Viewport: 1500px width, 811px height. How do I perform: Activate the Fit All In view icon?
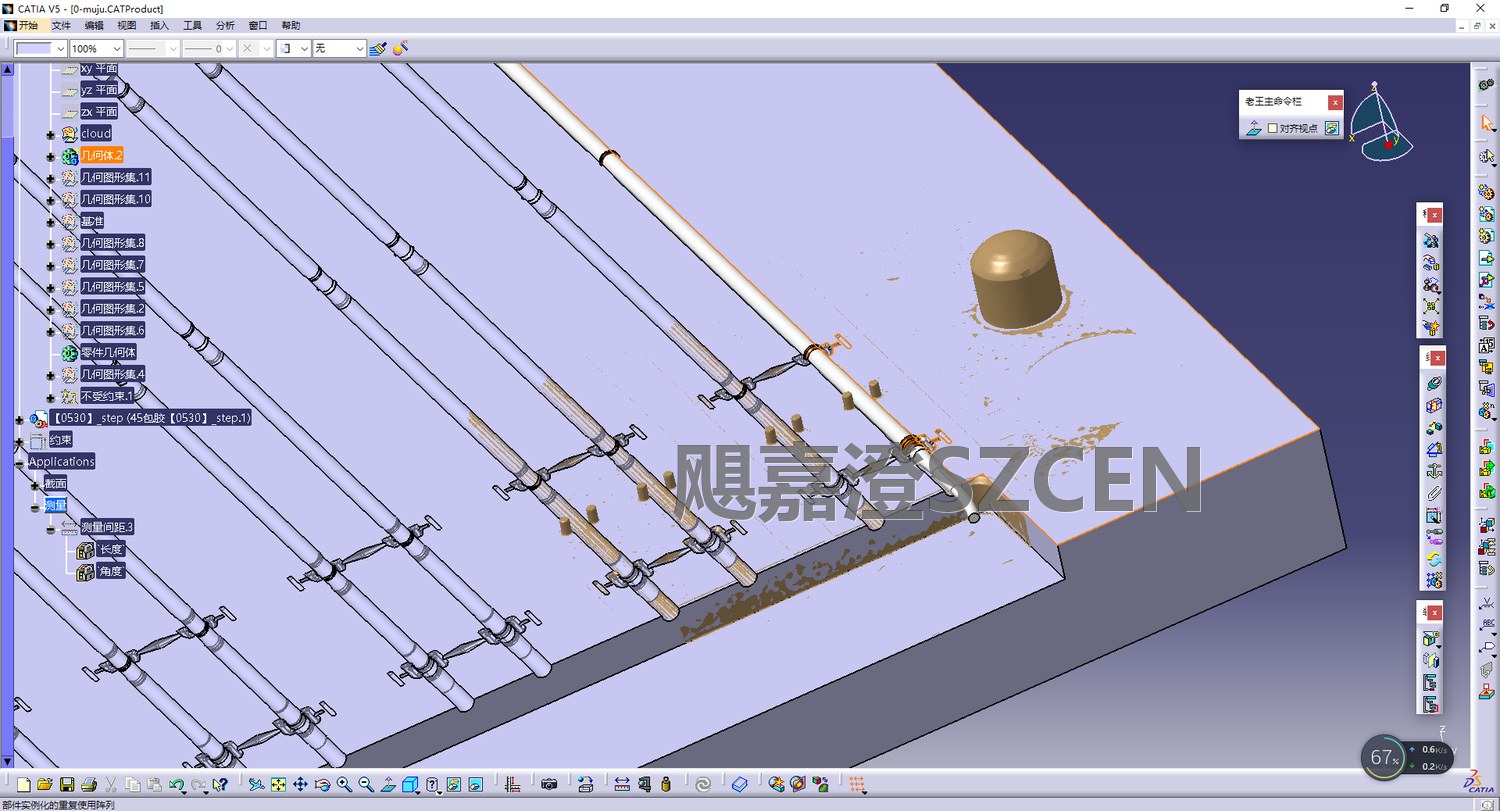(278, 785)
